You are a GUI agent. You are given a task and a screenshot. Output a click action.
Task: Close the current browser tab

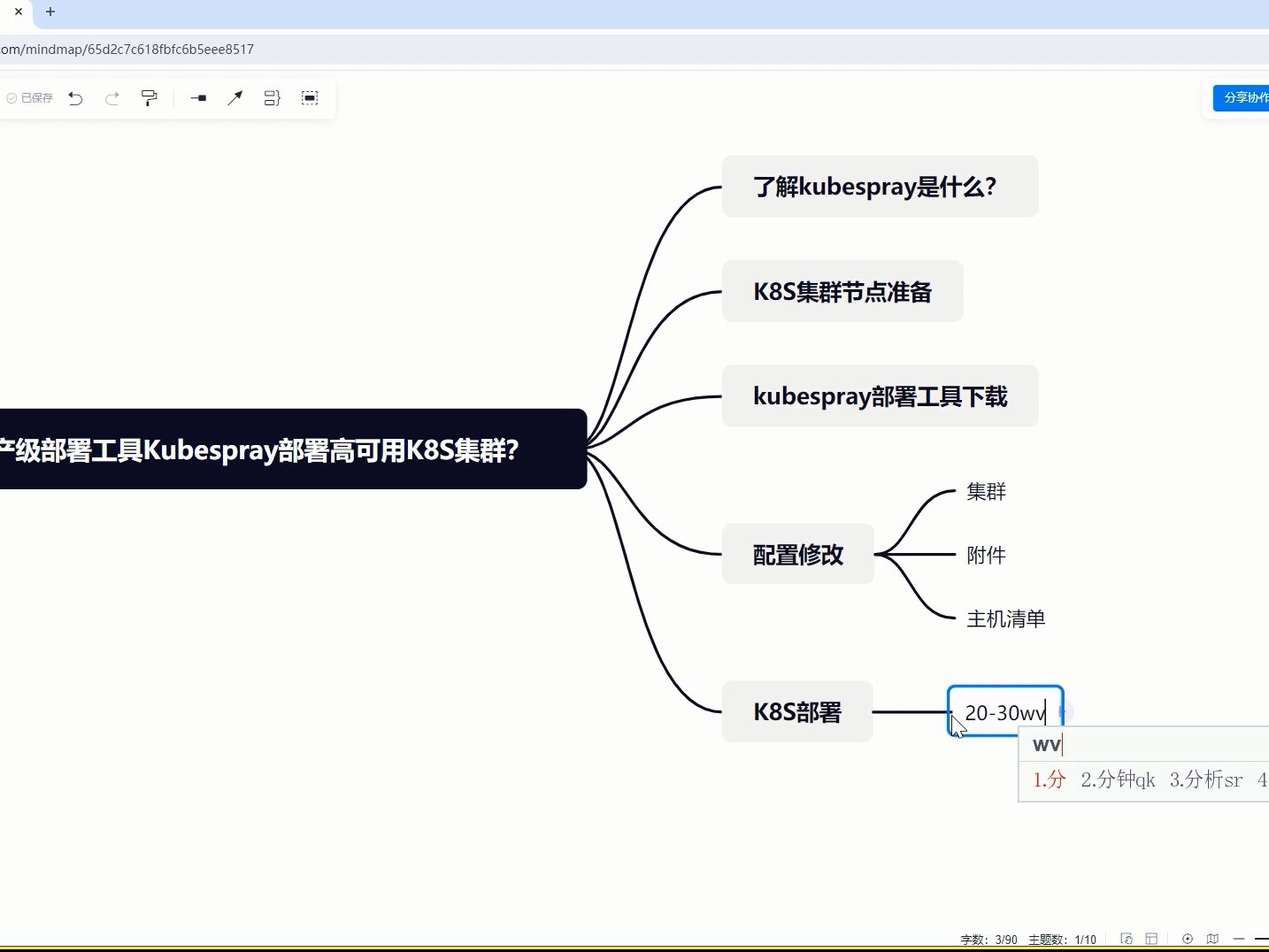(x=19, y=12)
